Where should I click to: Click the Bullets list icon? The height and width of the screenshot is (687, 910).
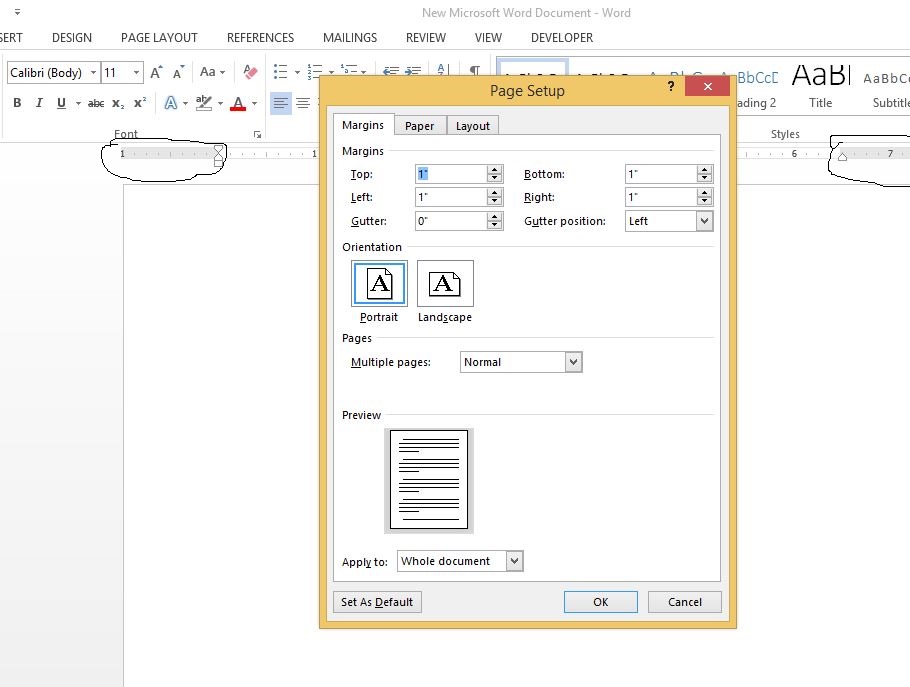(280, 72)
